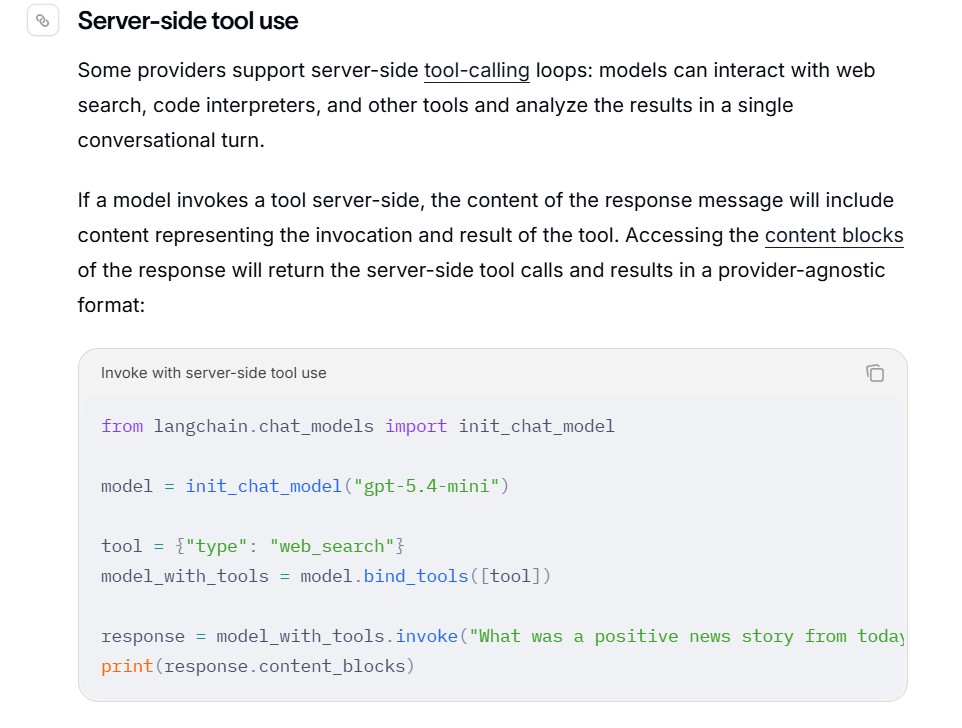Click the paragraph starting 'If a model invokes'
The image size is (962, 728).
point(491,253)
